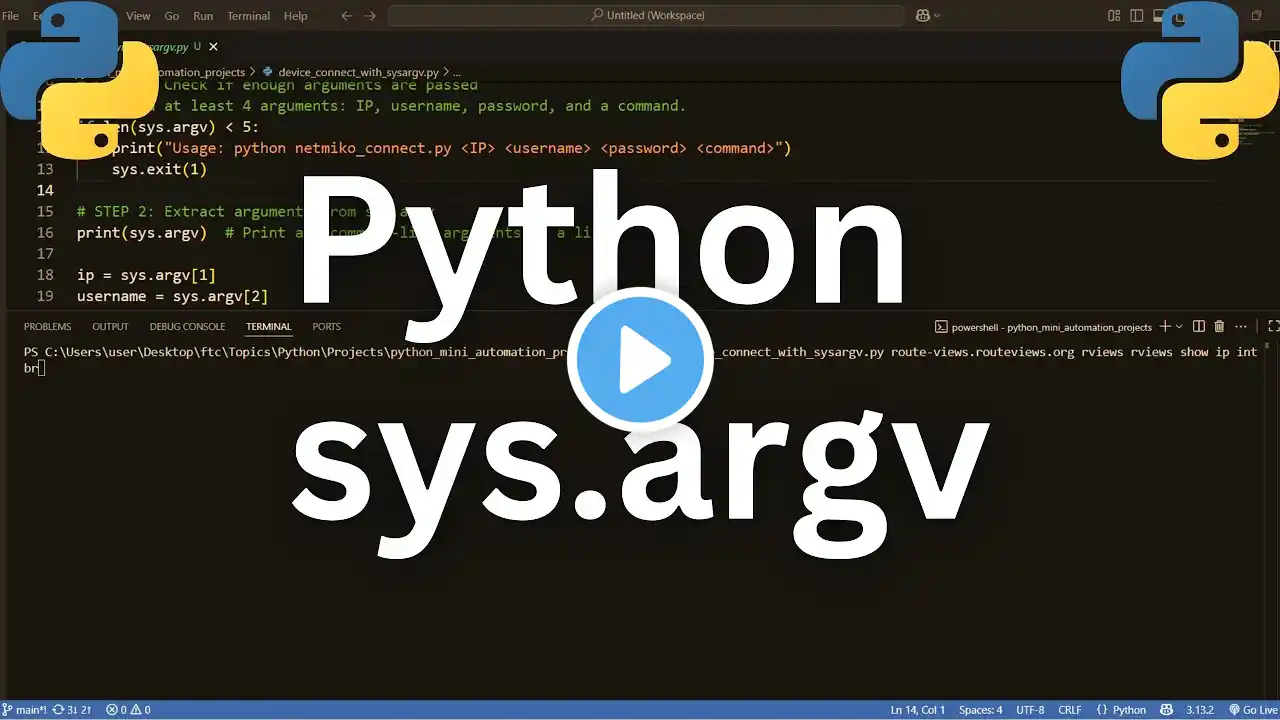
Task: Open the Terminal menu
Action: tap(248, 16)
